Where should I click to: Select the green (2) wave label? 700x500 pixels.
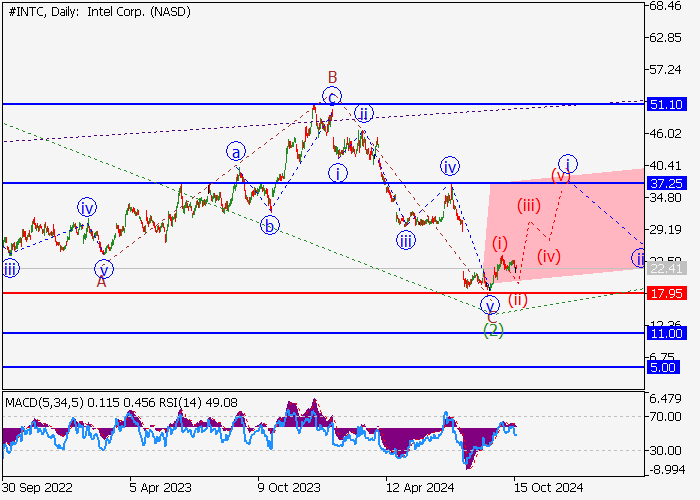(493, 330)
